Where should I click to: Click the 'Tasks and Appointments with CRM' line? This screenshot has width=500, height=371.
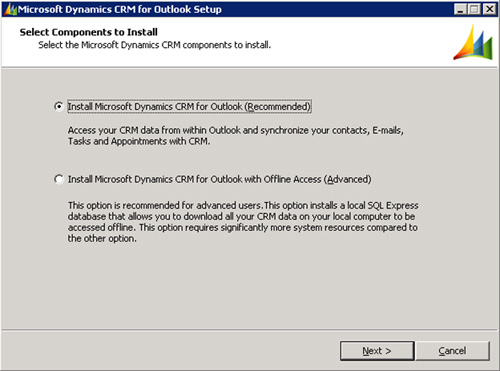tap(139, 141)
